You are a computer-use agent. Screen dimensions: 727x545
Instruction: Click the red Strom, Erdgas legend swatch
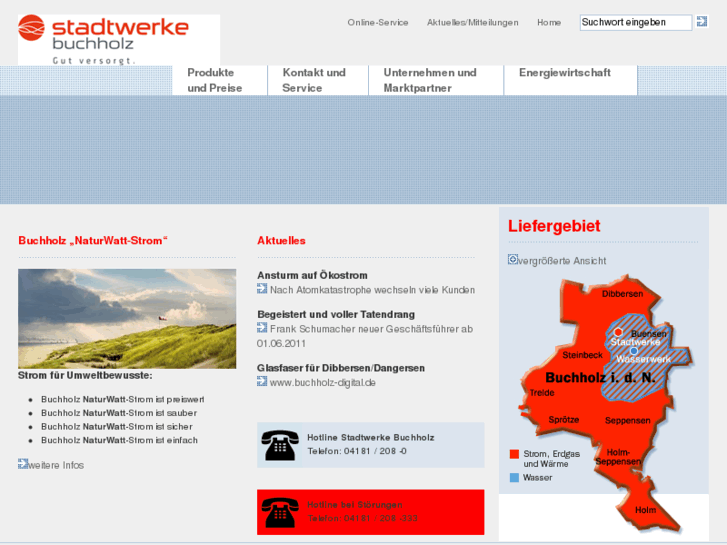pos(514,454)
